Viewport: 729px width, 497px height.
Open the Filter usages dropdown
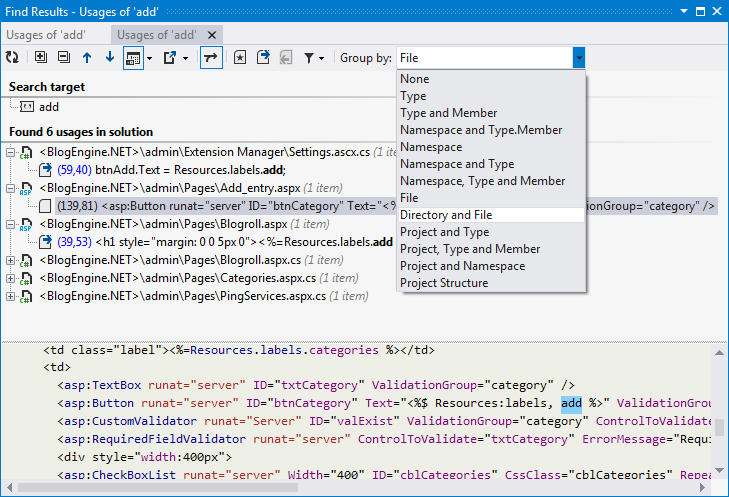[313, 59]
